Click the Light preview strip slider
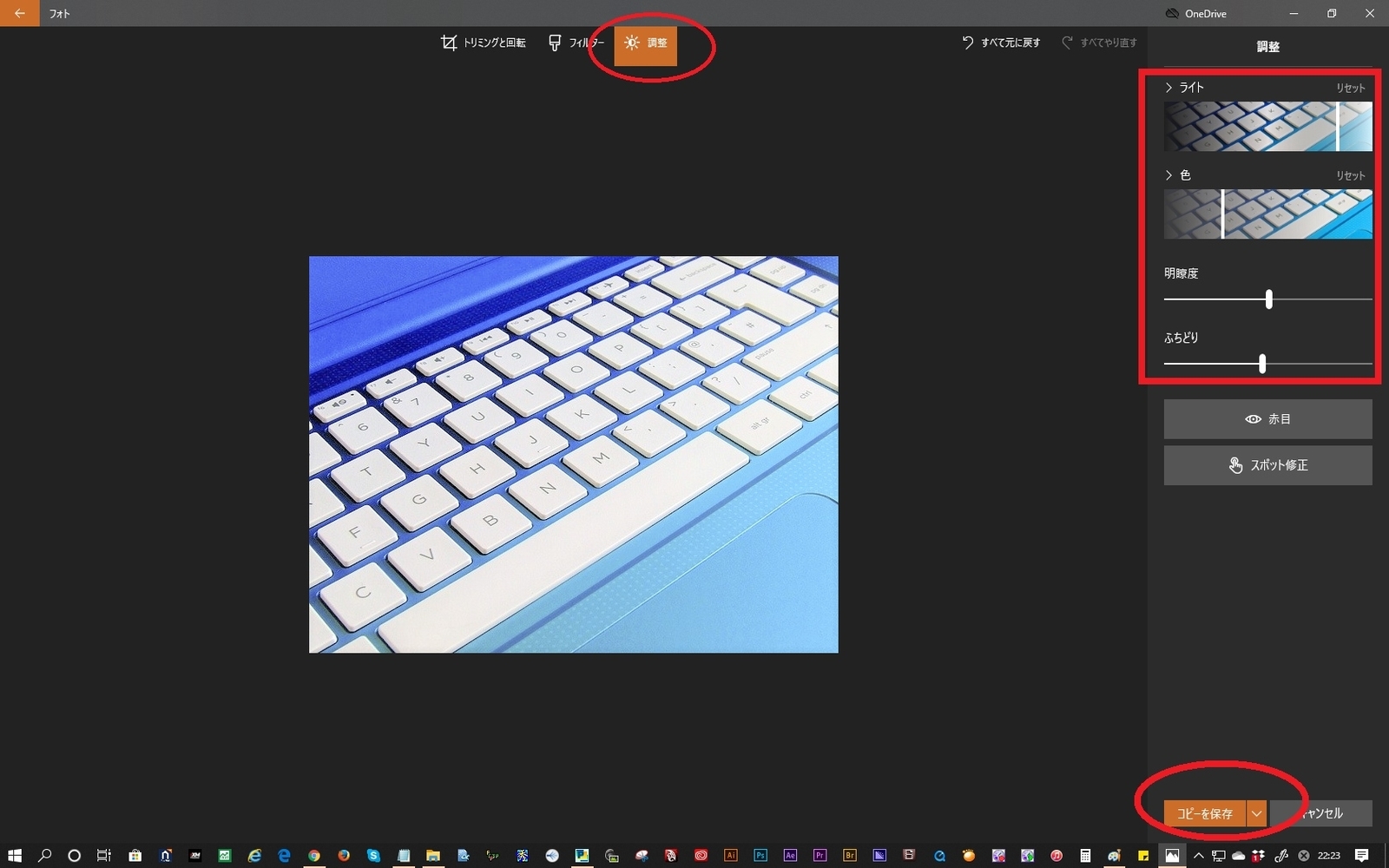The height and width of the screenshot is (868, 1389). point(1267,127)
